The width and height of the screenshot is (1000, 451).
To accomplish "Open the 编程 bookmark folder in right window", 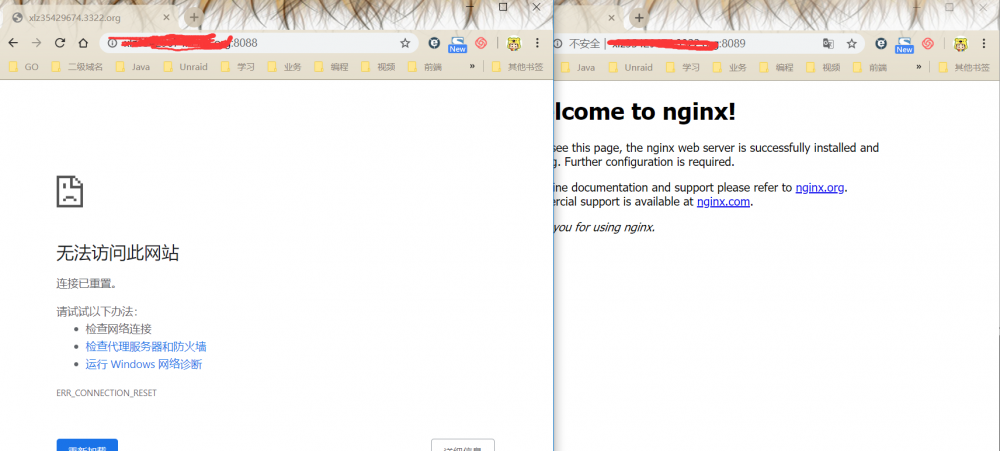I will (x=776, y=66).
